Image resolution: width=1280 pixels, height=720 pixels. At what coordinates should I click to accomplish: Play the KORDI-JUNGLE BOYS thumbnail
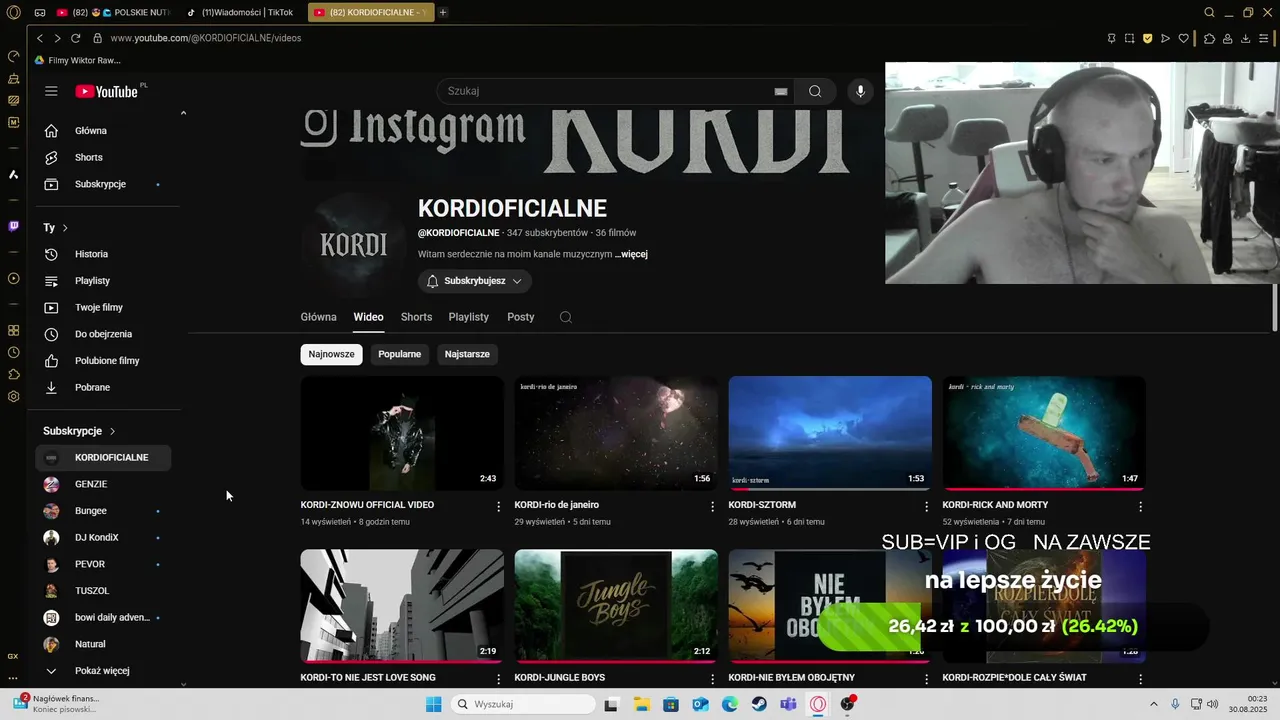click(616, 606)
